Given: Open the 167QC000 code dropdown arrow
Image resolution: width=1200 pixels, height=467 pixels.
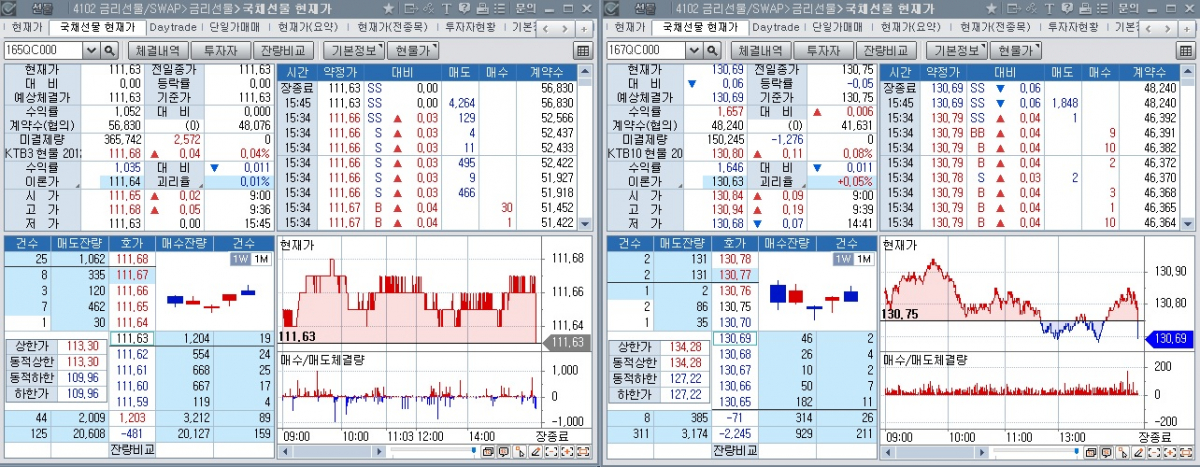Looking at the screenshot, I should point(695,49).
